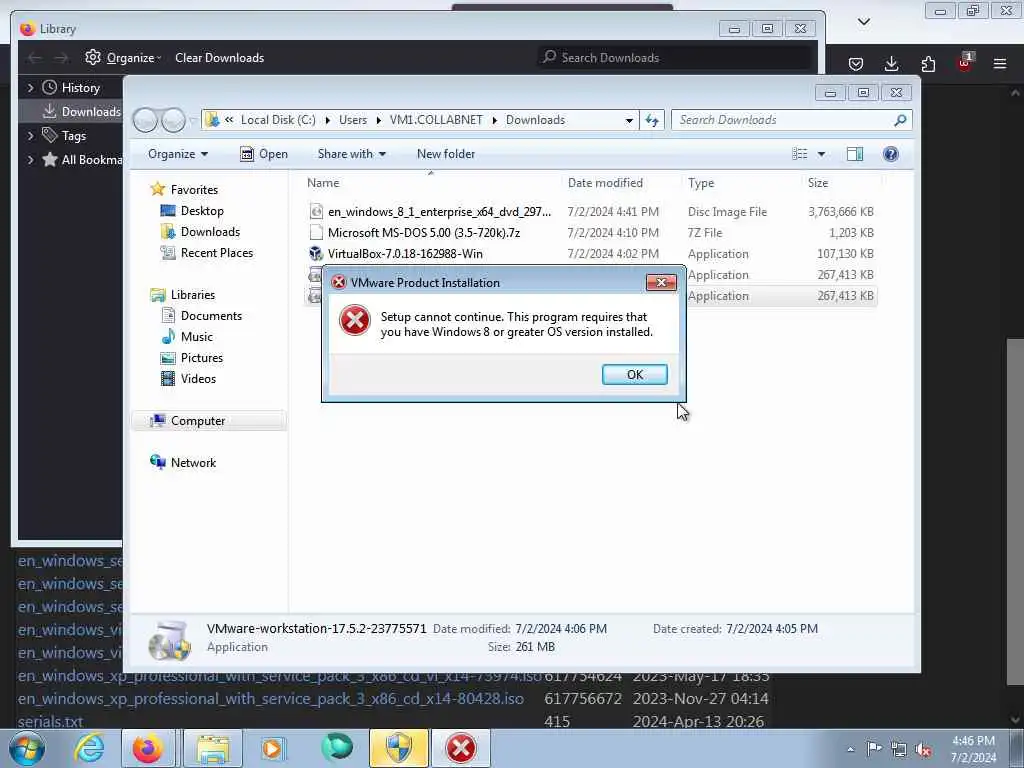Click uBlock Origin extension icon
The height and width of the screenshot is (768, 1024).
coord(965,62)
